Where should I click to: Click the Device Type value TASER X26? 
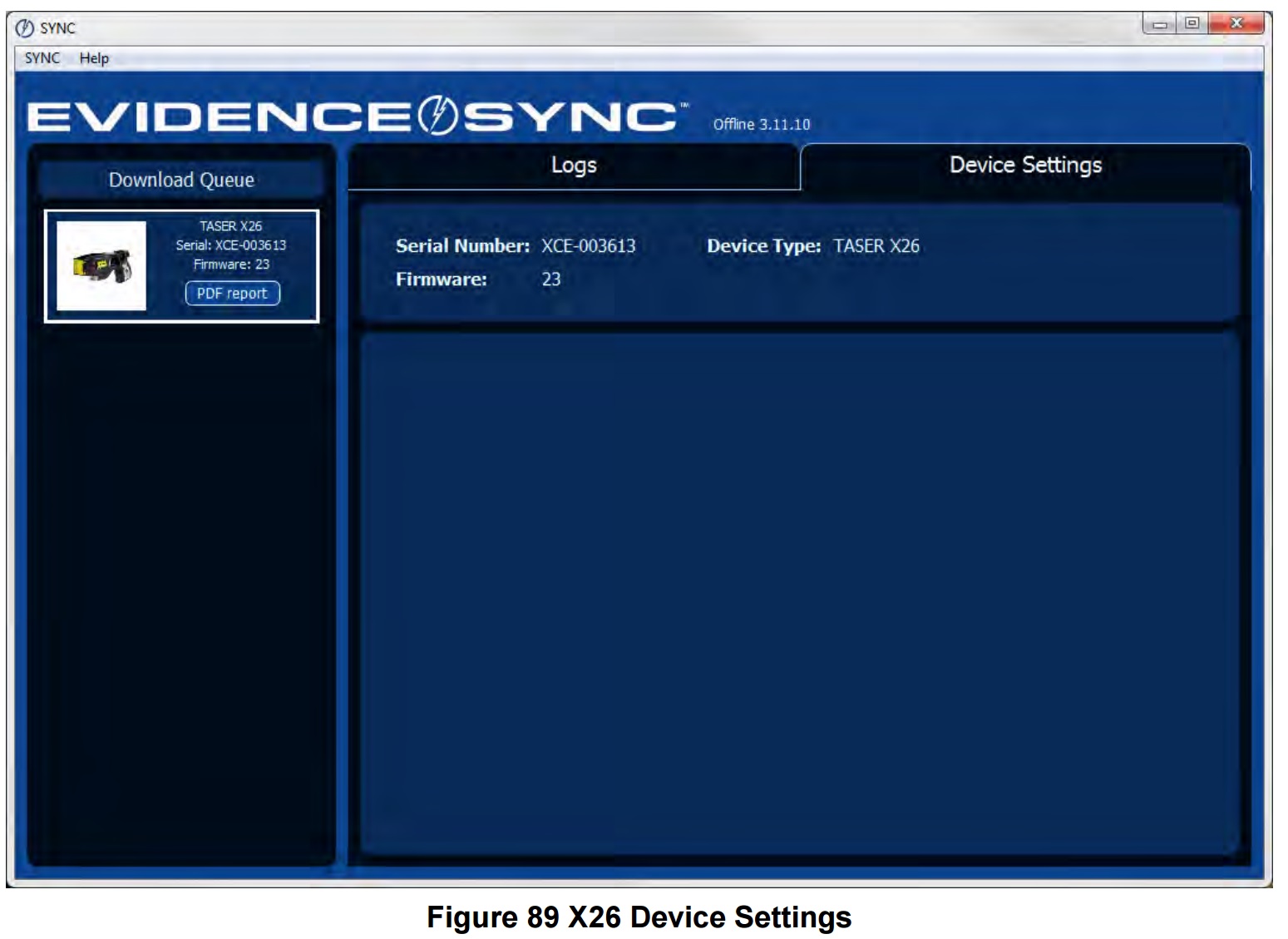coord(876,246)
